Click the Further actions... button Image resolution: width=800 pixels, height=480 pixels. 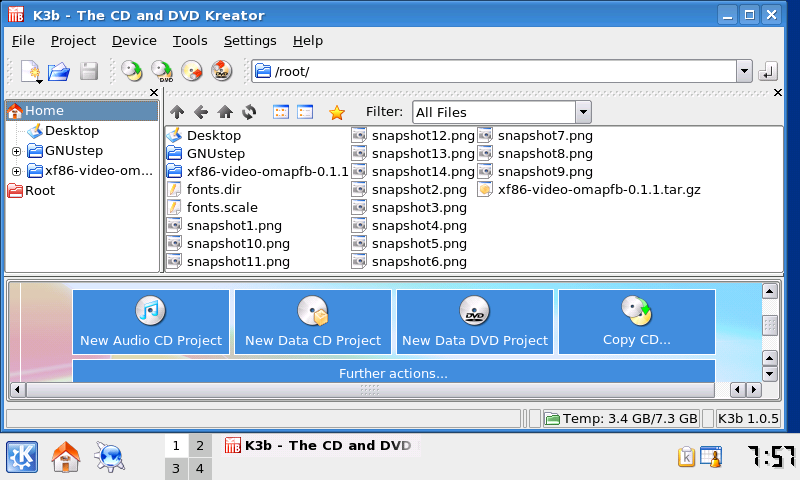[x=393, y=373]
